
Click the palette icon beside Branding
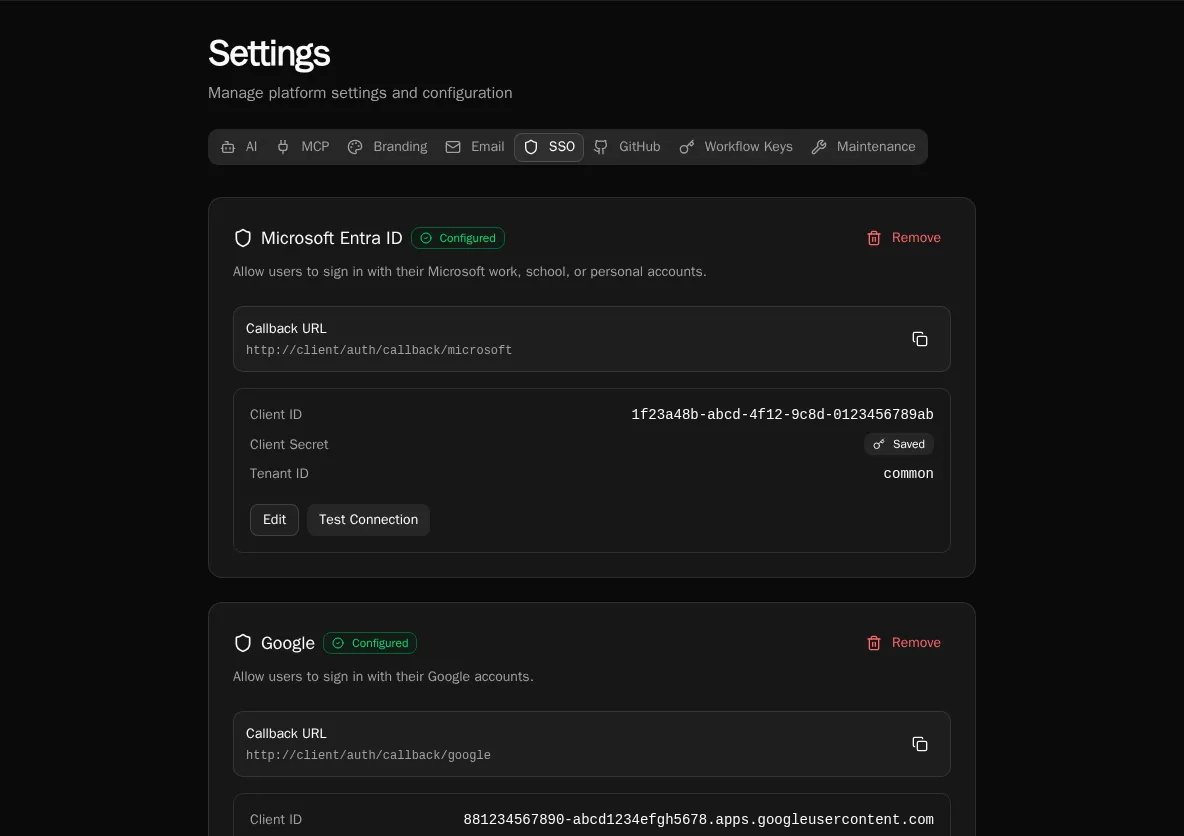click(x=355, y=147)
